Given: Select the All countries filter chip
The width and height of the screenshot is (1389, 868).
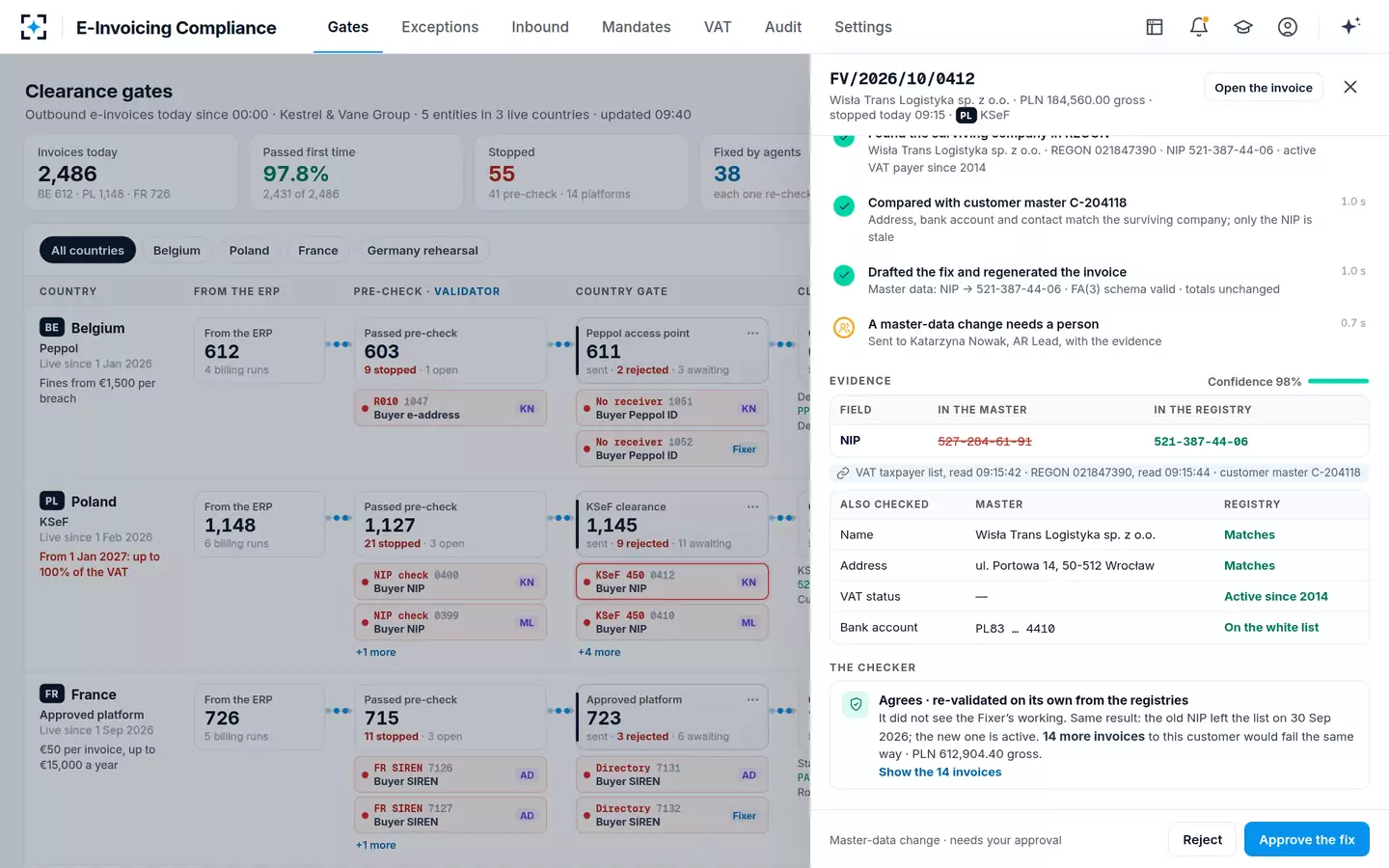Looking at the screenshot, I should coord(88,250).
